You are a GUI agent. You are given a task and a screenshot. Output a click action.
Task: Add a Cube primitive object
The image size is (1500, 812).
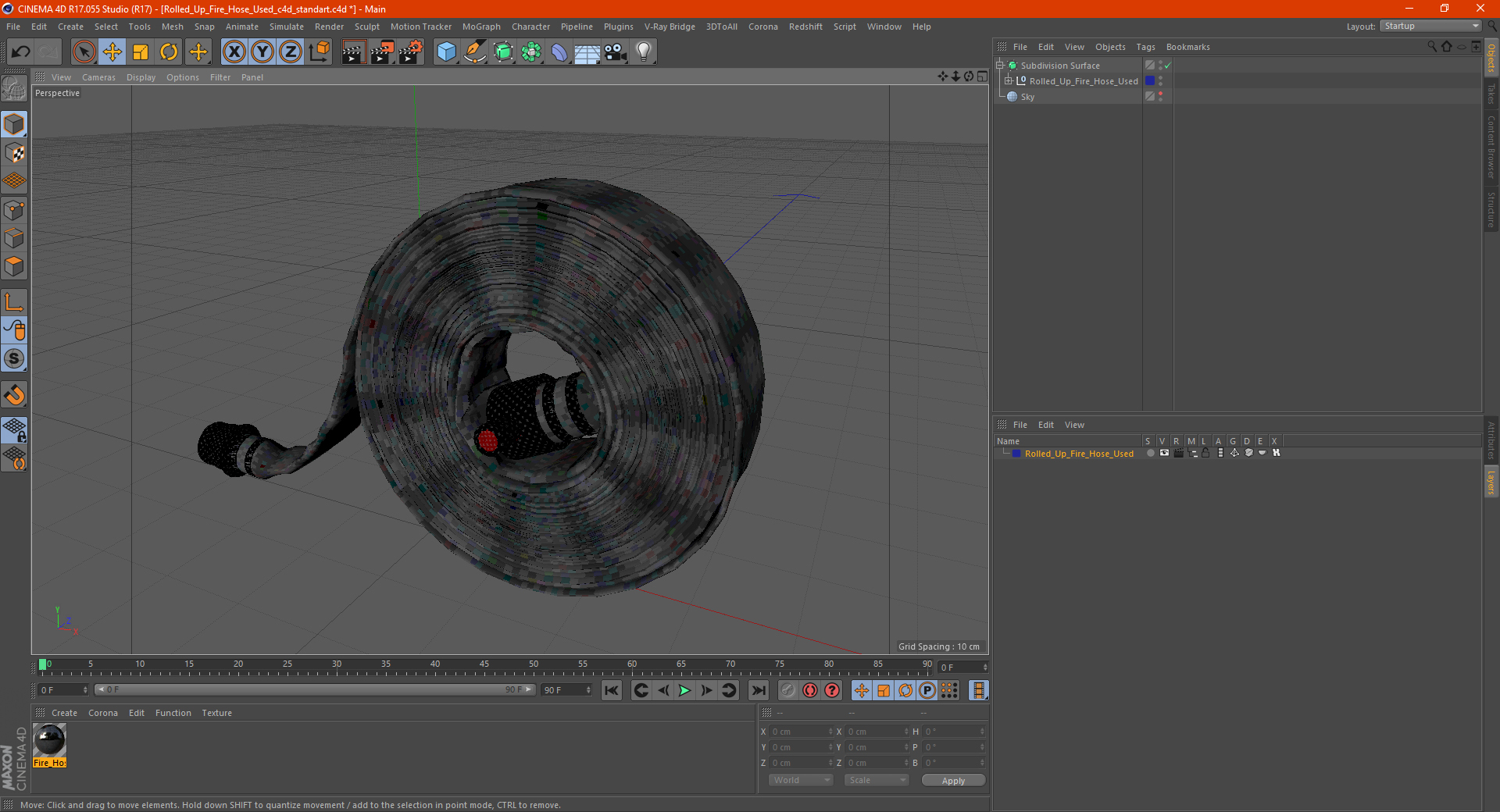[x=446, y=52]
